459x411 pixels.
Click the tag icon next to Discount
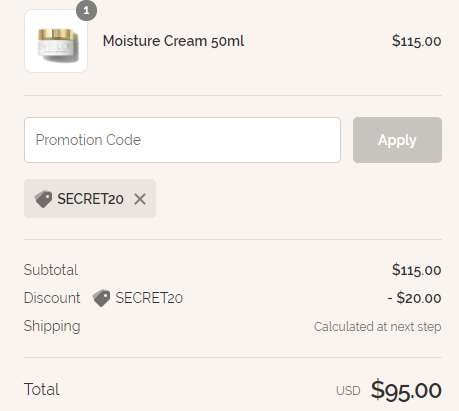[x=101, y=298]
